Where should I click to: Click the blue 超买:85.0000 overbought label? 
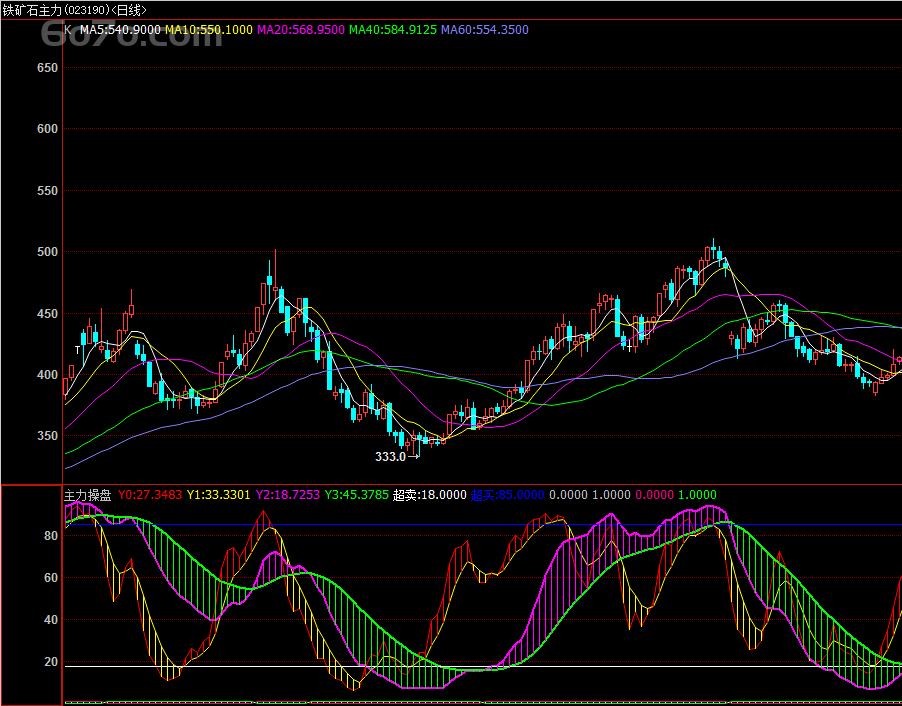[x=507, y=495]
